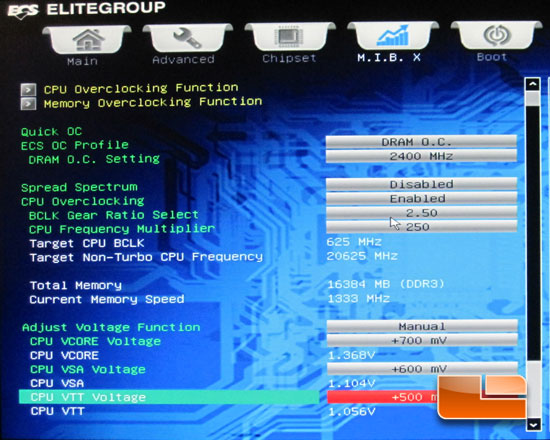Toggle Spread Spectrum Disabled value
The image size is (550, 440).
tap(421, 184)
